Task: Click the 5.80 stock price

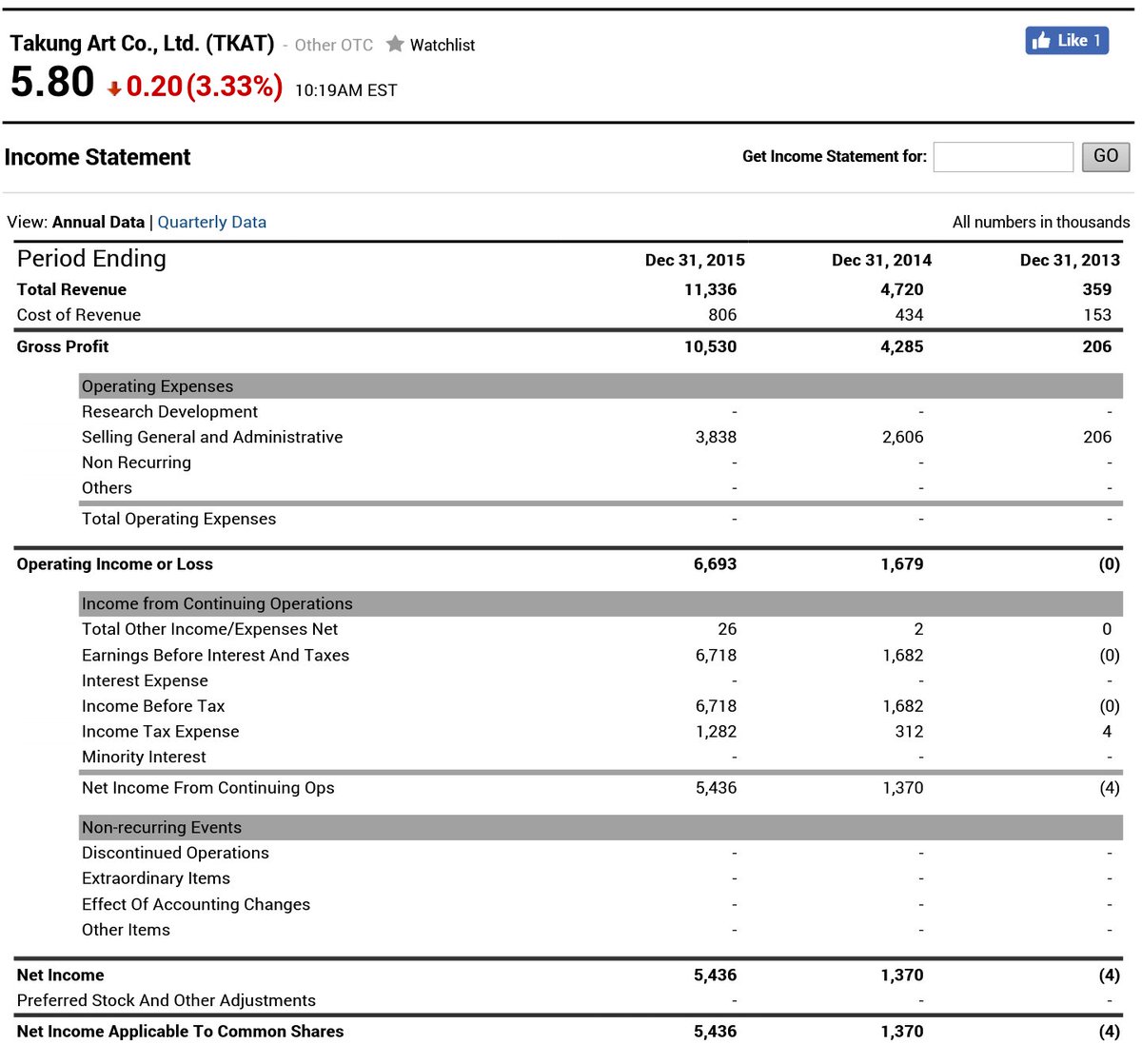Action: click(52, 82)
